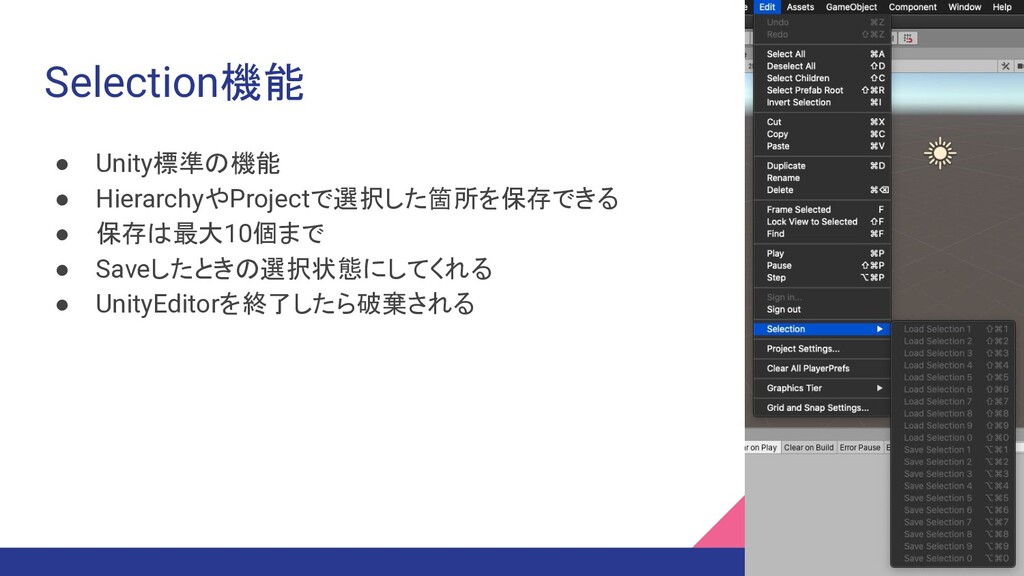Choose Invert Selection menu entry
Screen dimensions: 1024x576
click(823, 103)
